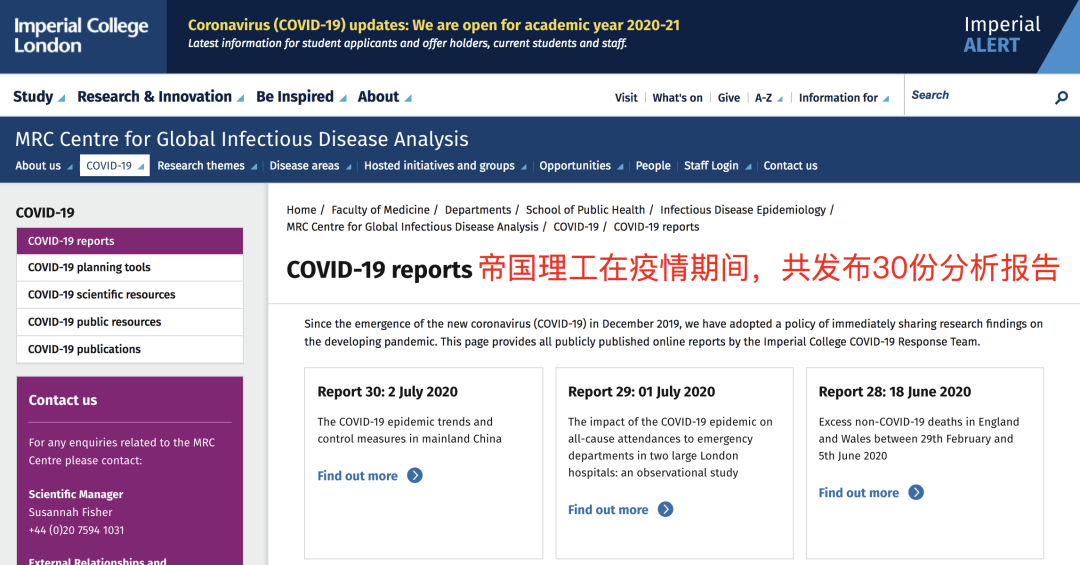
Task: Open the Be Inspired dropdown
Action: pos(301,97)
